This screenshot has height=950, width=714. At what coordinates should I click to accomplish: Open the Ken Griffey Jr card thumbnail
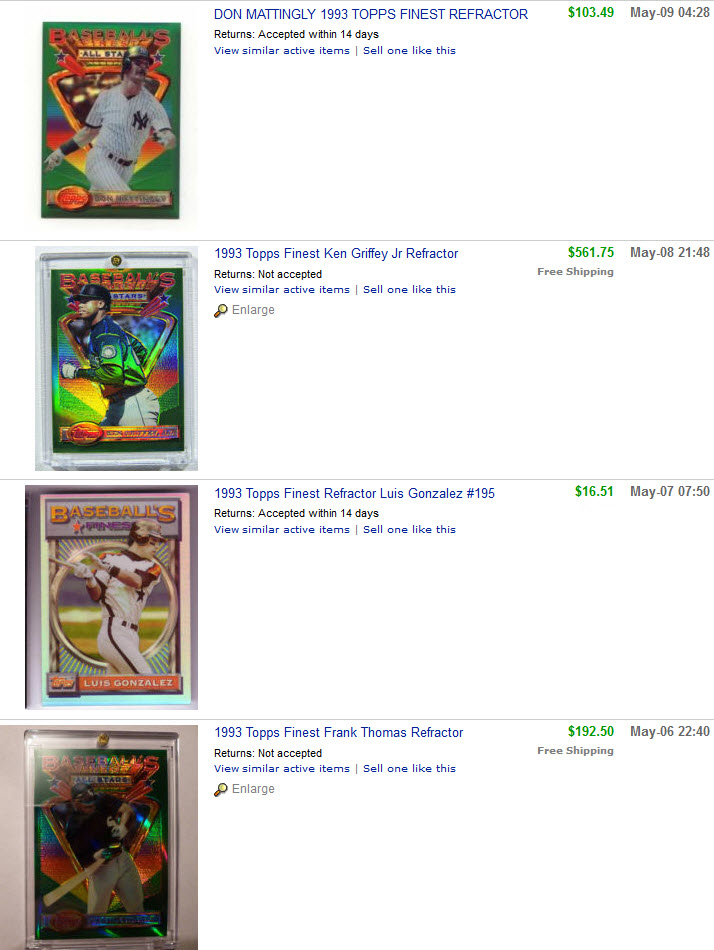point(116,358)
